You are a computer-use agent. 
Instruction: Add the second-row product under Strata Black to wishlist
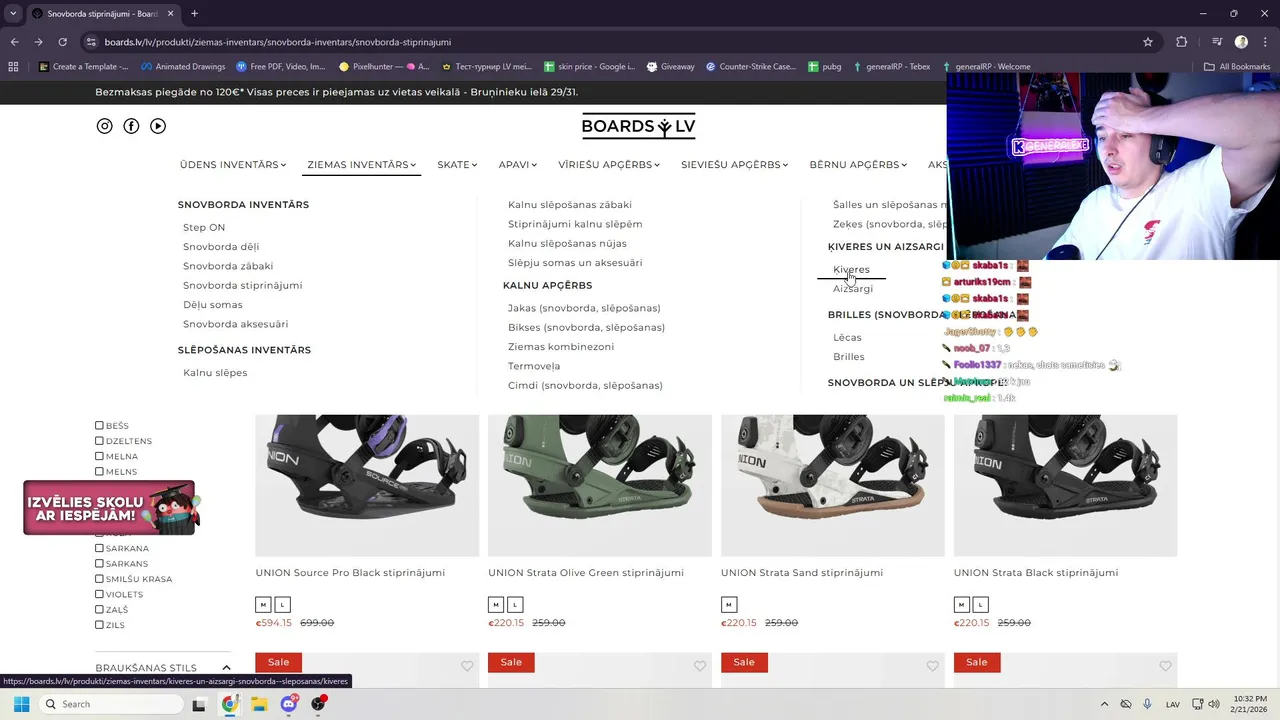pyautogui.click(x=1166, y=666)
